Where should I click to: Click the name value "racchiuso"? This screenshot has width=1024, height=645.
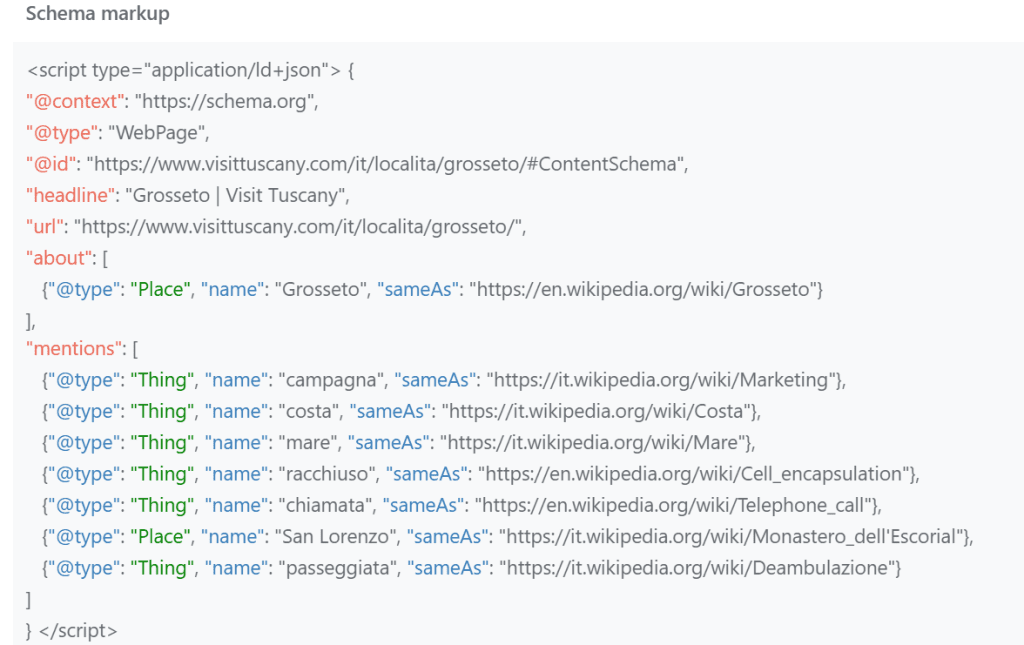(327, 473)
